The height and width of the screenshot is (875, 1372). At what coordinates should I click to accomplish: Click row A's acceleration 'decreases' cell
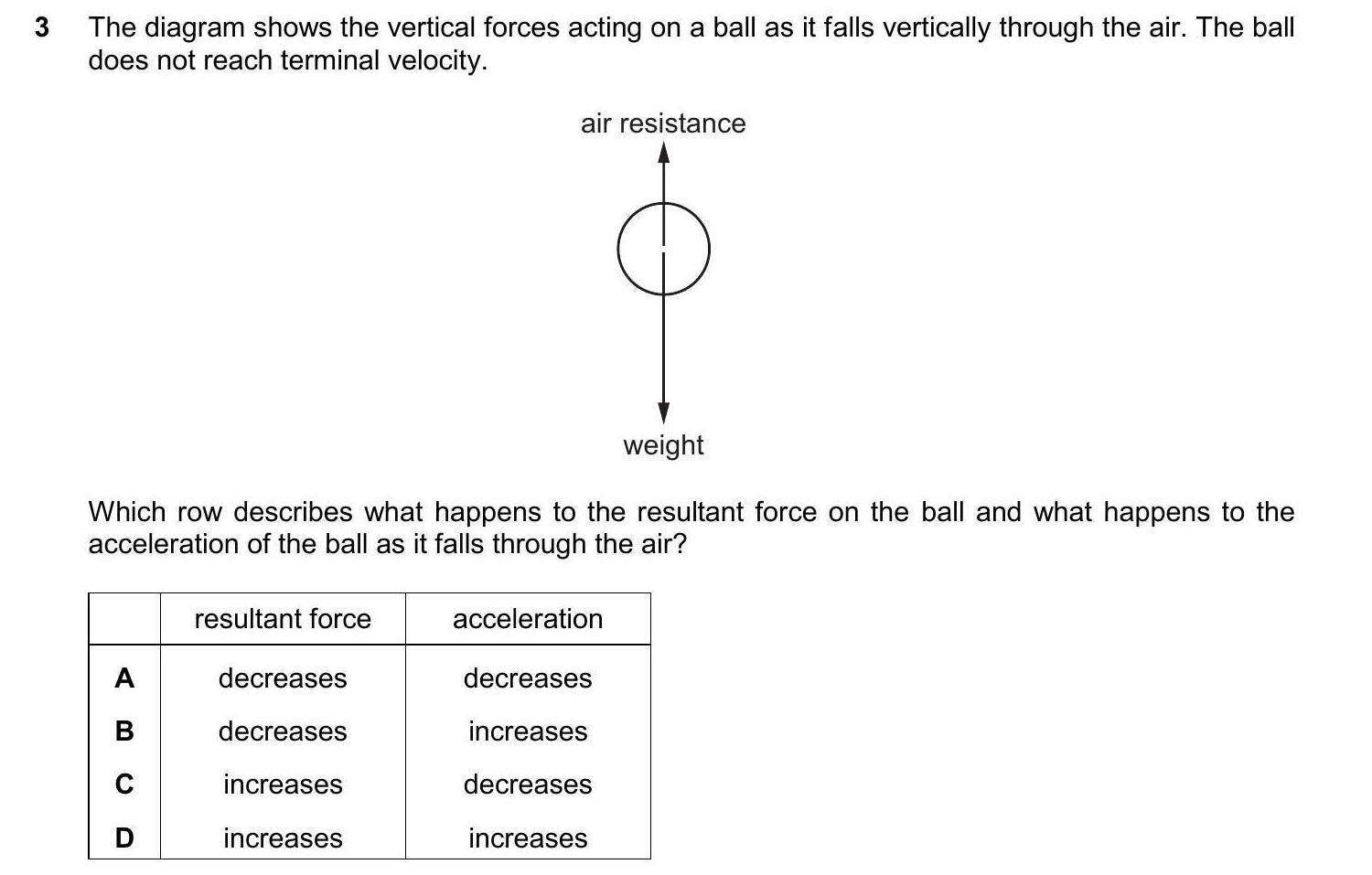tap(528, 678)
